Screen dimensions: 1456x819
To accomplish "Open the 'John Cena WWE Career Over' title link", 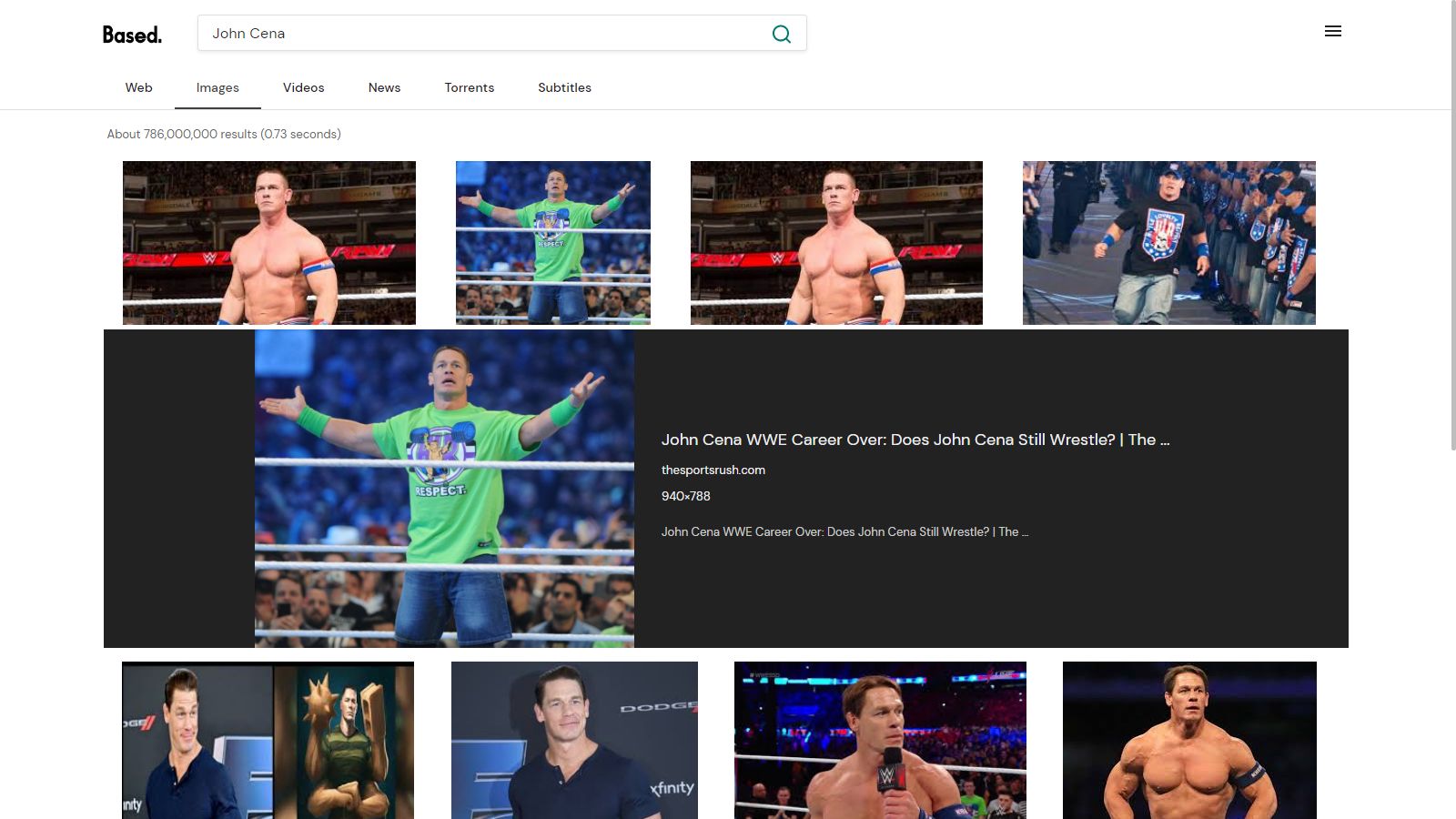I will pyautogui.click(x=915, y=440).
